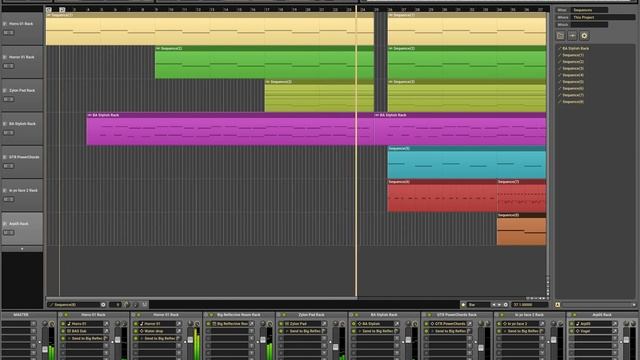Open editor icon for In yo face 2 module
This screenshot has width=640, height=360.
pos(542,324)
